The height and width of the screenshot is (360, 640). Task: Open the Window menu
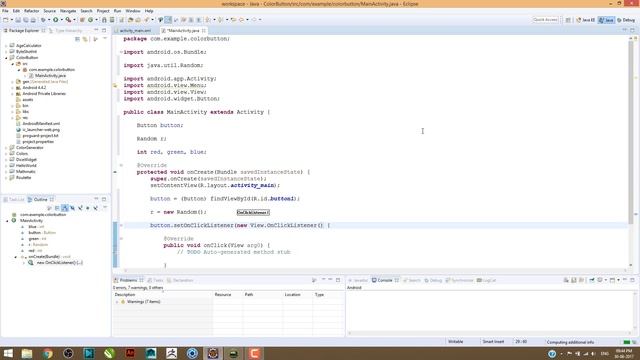tap(133, 11)
